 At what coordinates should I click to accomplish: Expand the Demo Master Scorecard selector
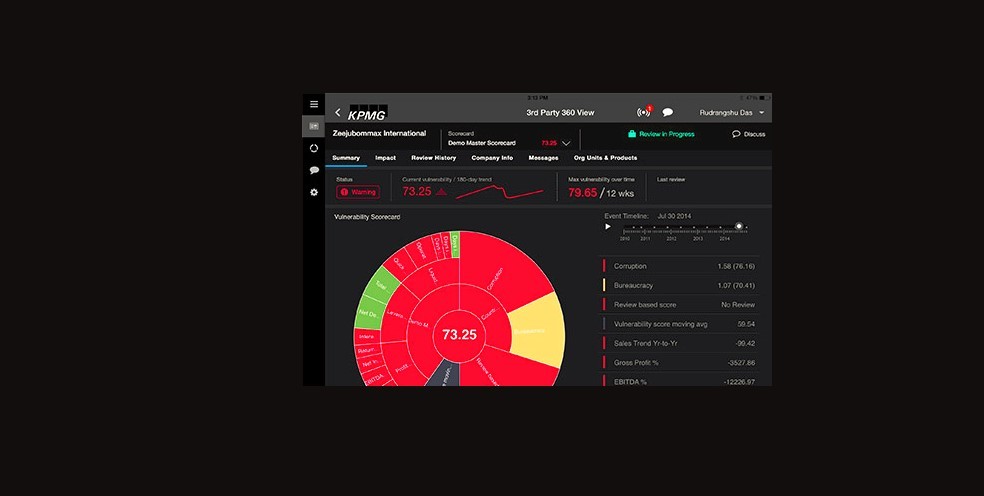566,143
